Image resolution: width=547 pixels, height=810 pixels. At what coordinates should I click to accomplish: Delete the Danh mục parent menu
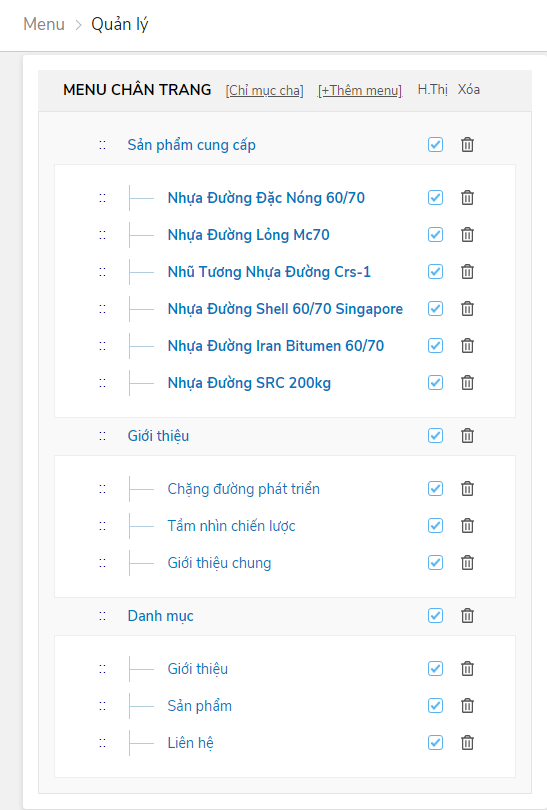(467, 615)
